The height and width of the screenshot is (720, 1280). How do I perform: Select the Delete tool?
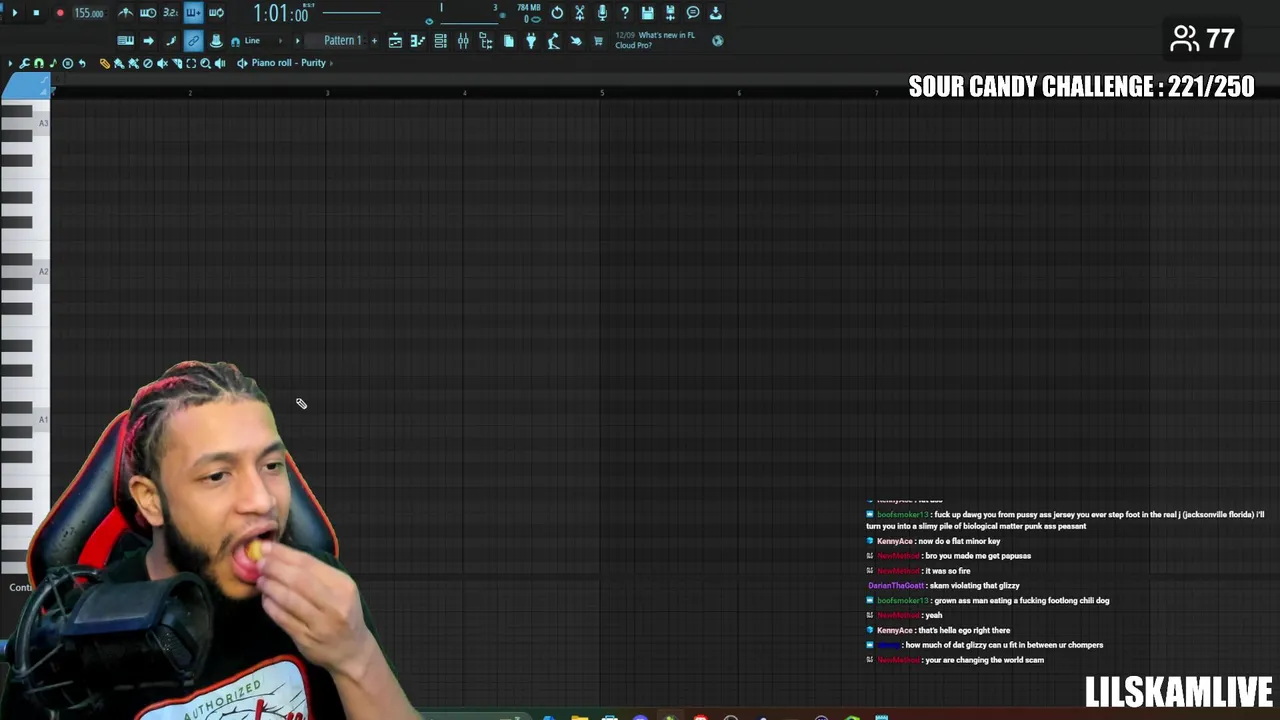click(148, 63)
